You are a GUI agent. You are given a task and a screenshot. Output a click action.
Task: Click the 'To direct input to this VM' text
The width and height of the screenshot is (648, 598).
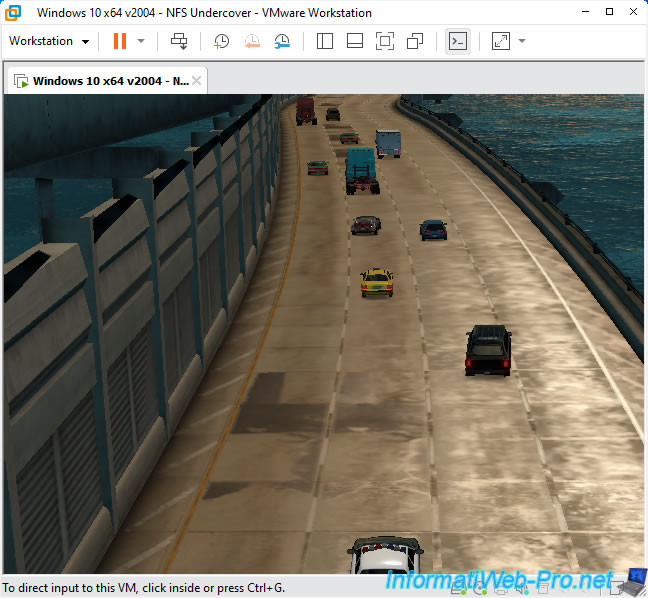pyautogui.click(x=143, y=587)
